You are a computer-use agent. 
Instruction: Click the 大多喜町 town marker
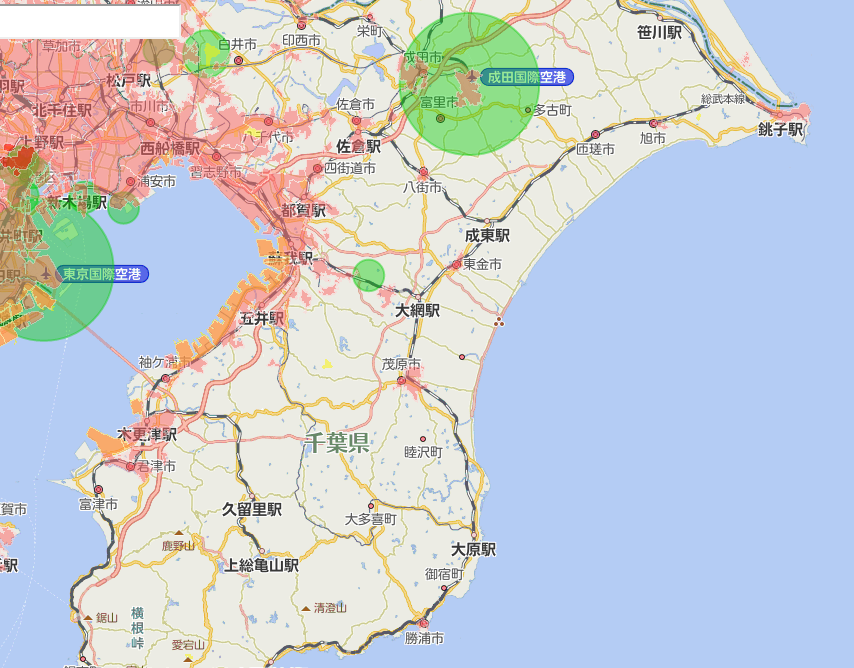(371, 505)
